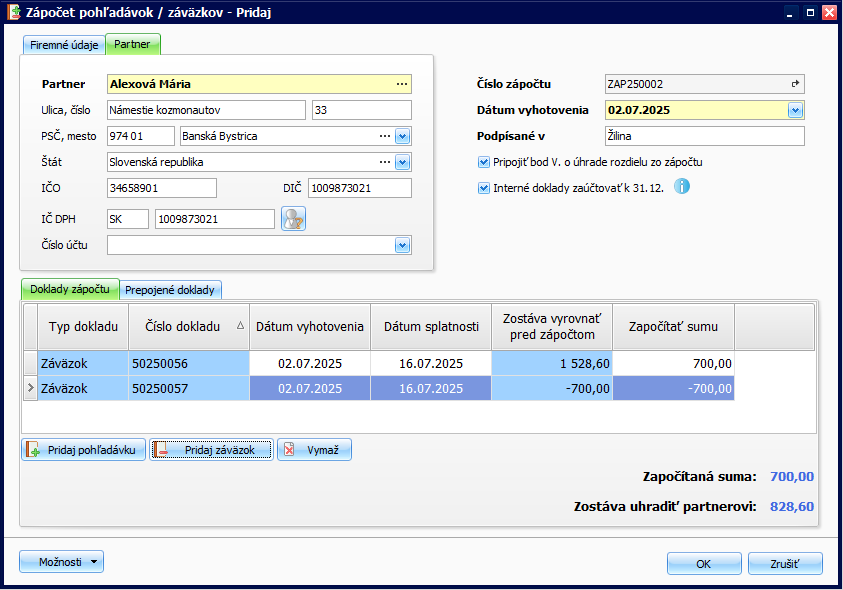Click the IČ DPH verification person icon
The image size is (843, 590).
click(293, 219)
